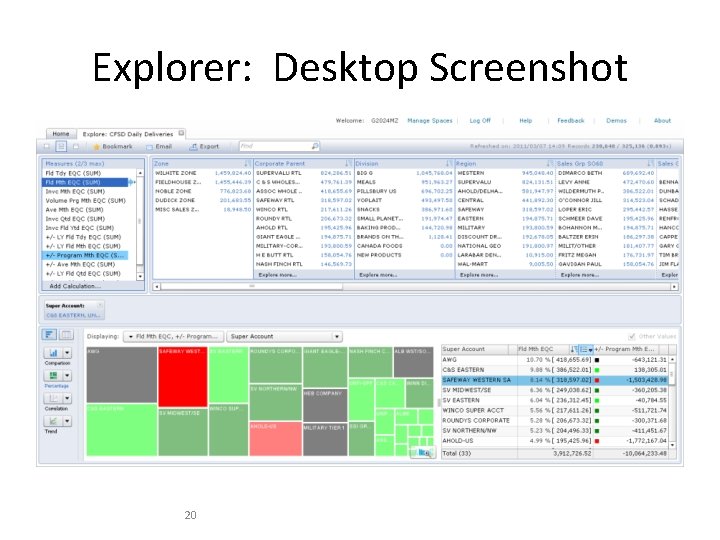The image size is (720, 540).
Task: Click the facets scrollbar right arrow
Action: pyautogui.click(x=674, y=287)
